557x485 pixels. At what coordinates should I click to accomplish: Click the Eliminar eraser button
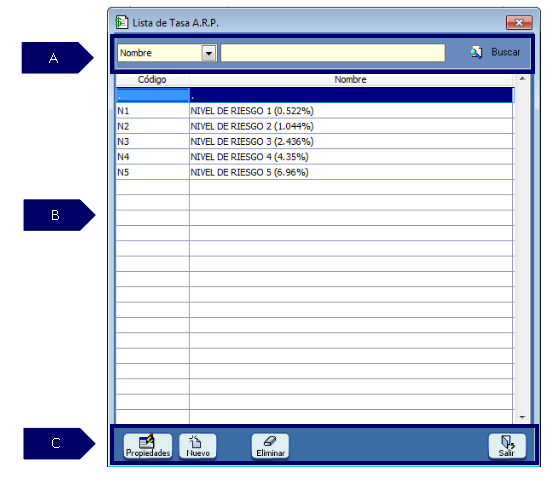pos(270,446)
